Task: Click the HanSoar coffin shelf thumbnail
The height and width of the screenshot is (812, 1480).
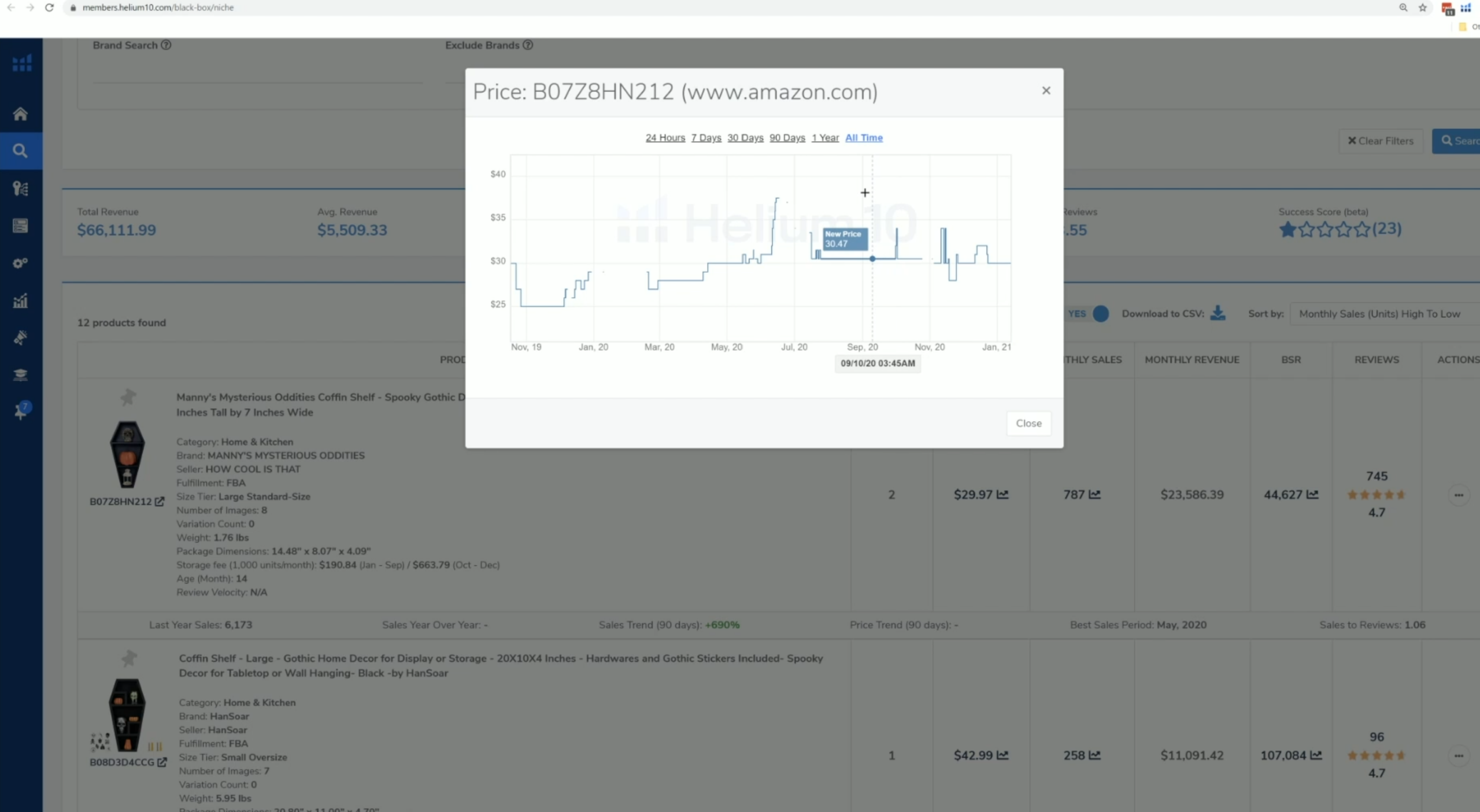Action: coord(127,714)
